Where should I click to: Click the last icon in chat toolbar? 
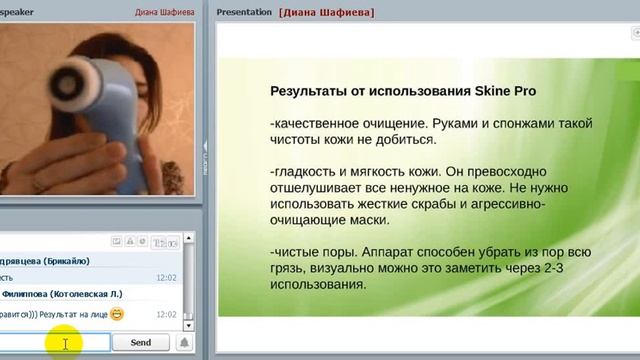(x=173, y=242)
